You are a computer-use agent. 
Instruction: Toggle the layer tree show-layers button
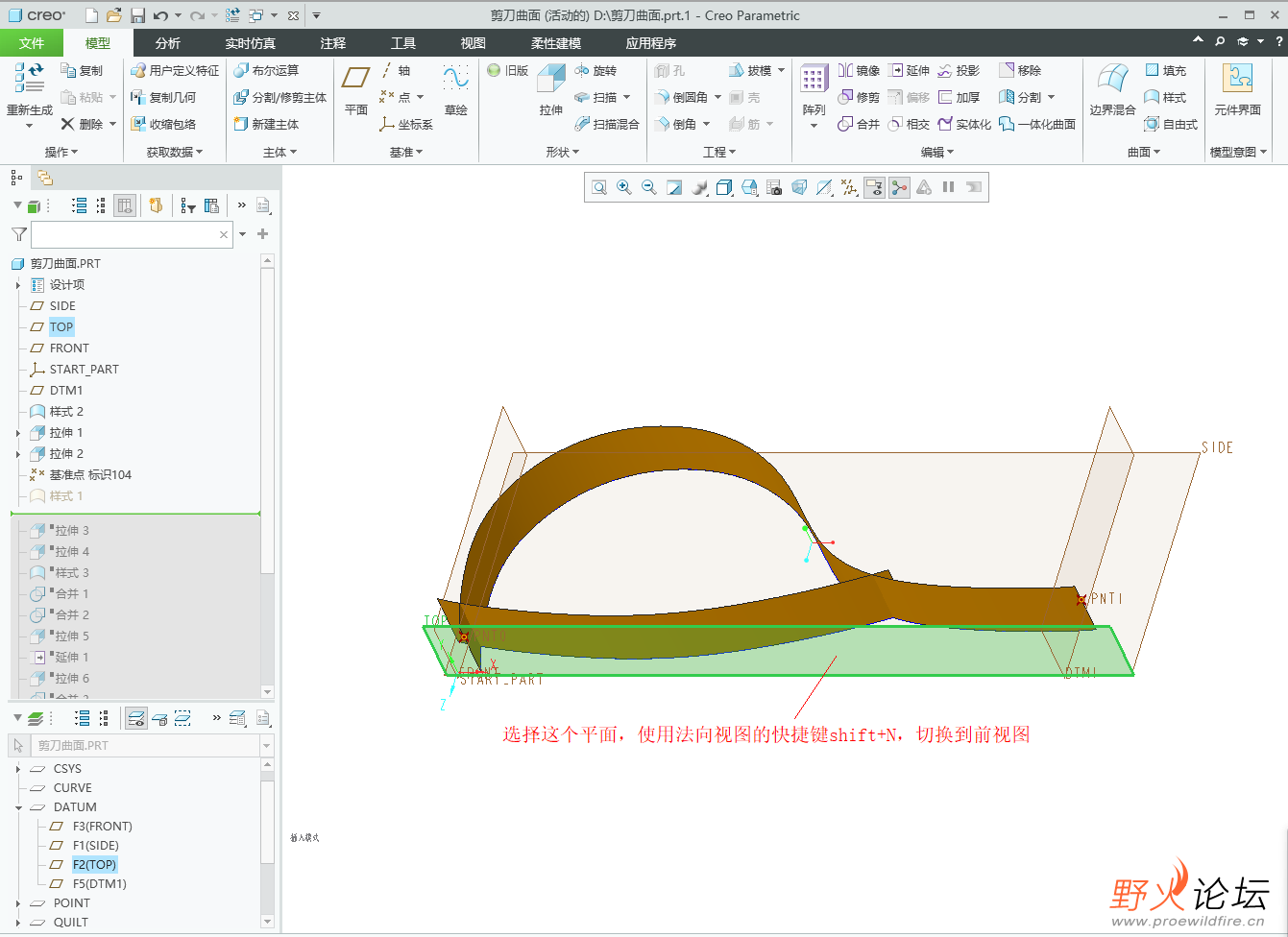[x=136, y=718]
